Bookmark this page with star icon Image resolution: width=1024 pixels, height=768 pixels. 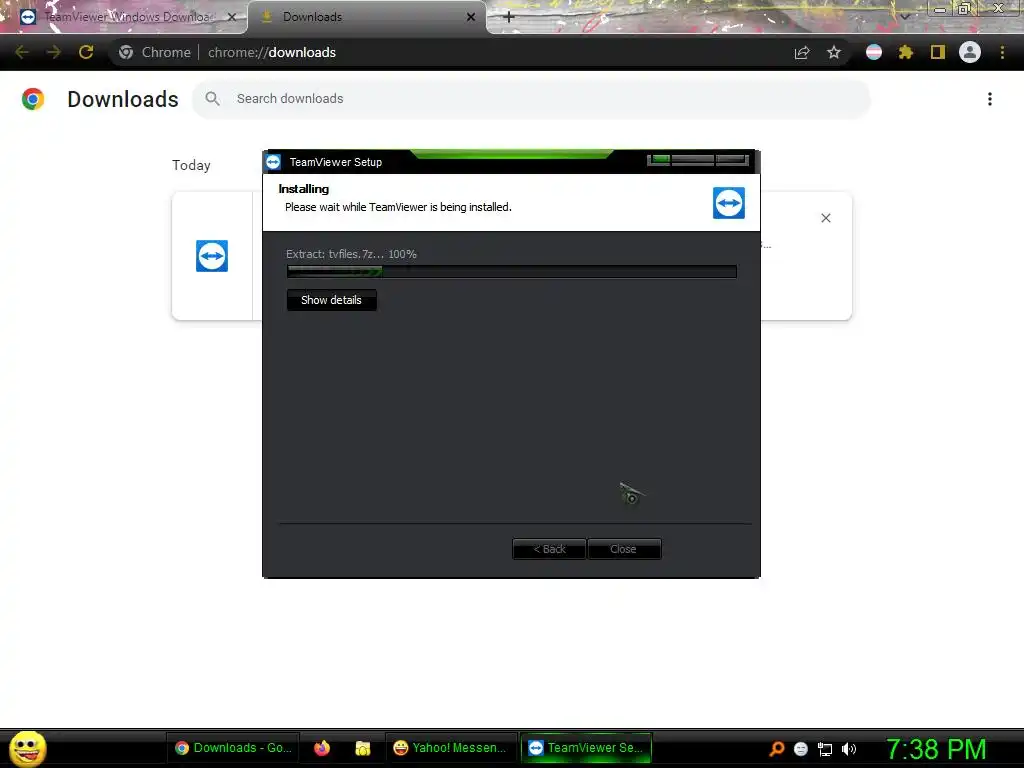[x=834, y=52]
